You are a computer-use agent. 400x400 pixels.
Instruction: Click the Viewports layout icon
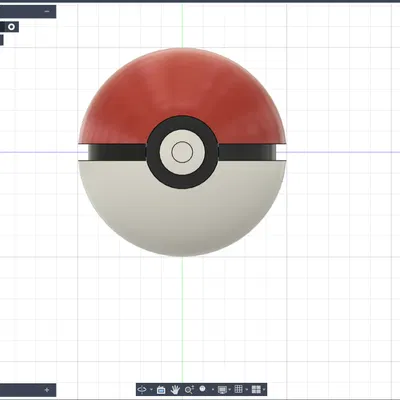pos(256,389)
